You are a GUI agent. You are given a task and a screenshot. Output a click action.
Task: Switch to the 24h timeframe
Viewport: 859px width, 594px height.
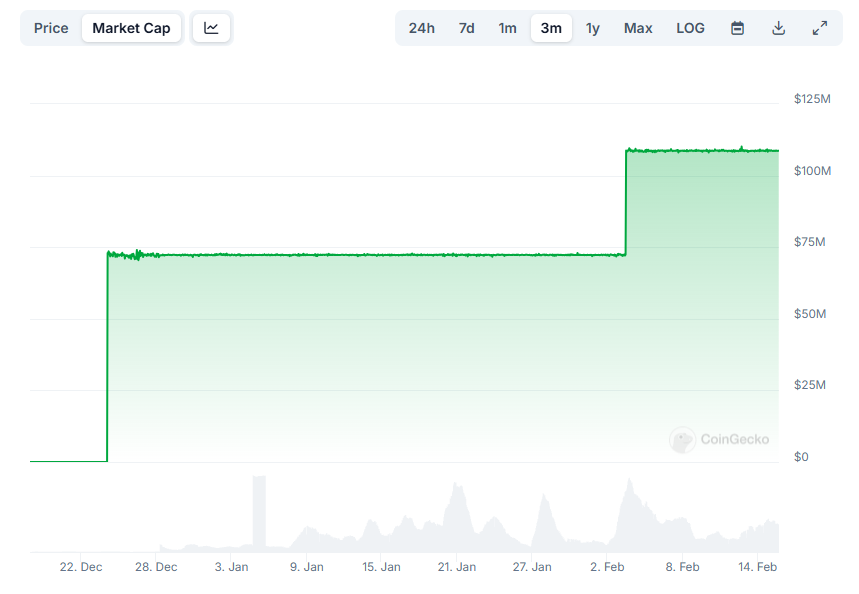[x=421, y=28]
